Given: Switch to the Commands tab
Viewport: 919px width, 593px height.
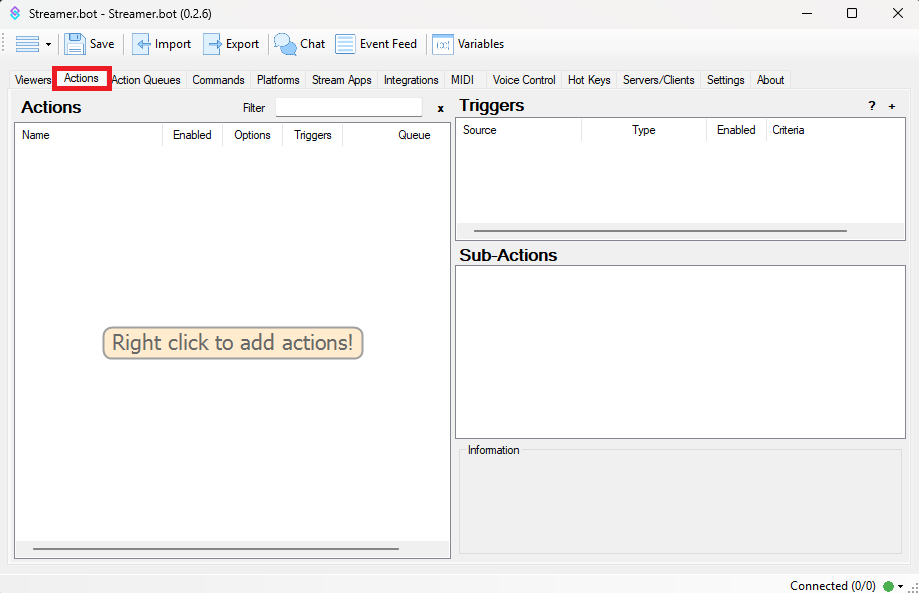Looking at the screenshot, I should pos(218,80).
